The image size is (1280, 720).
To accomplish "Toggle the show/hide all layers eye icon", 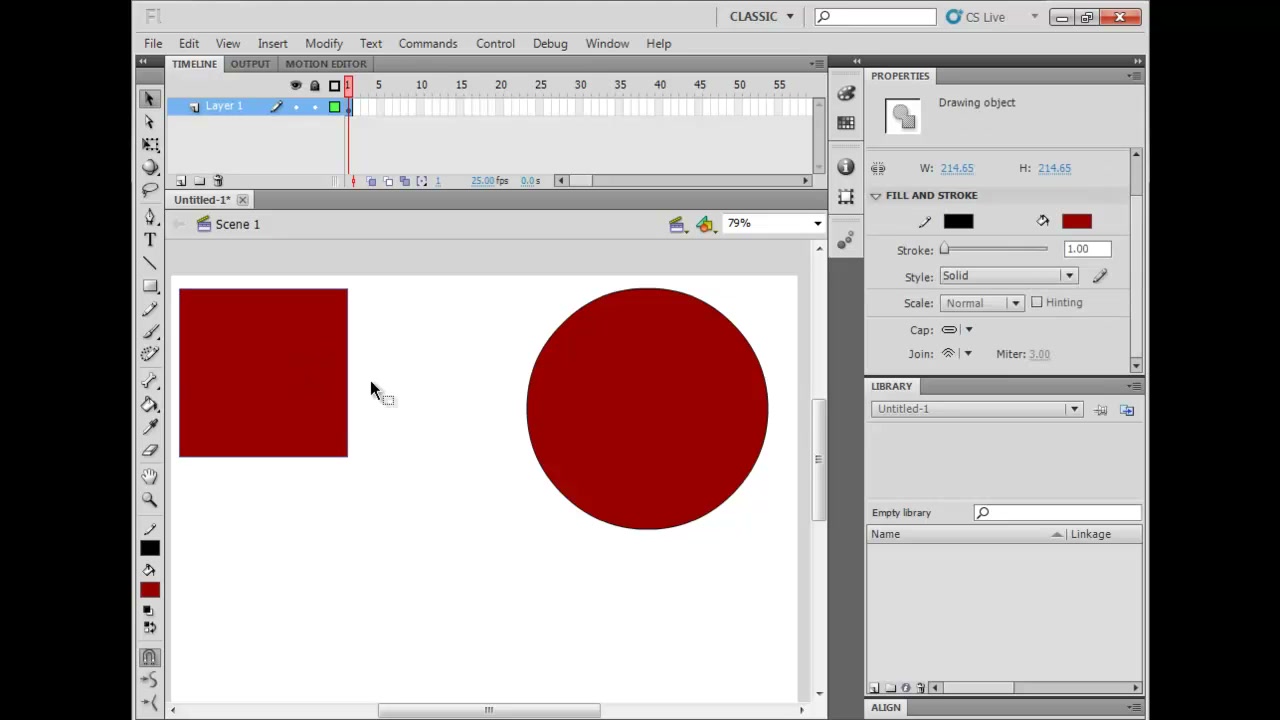I will (x=295, y=85).
